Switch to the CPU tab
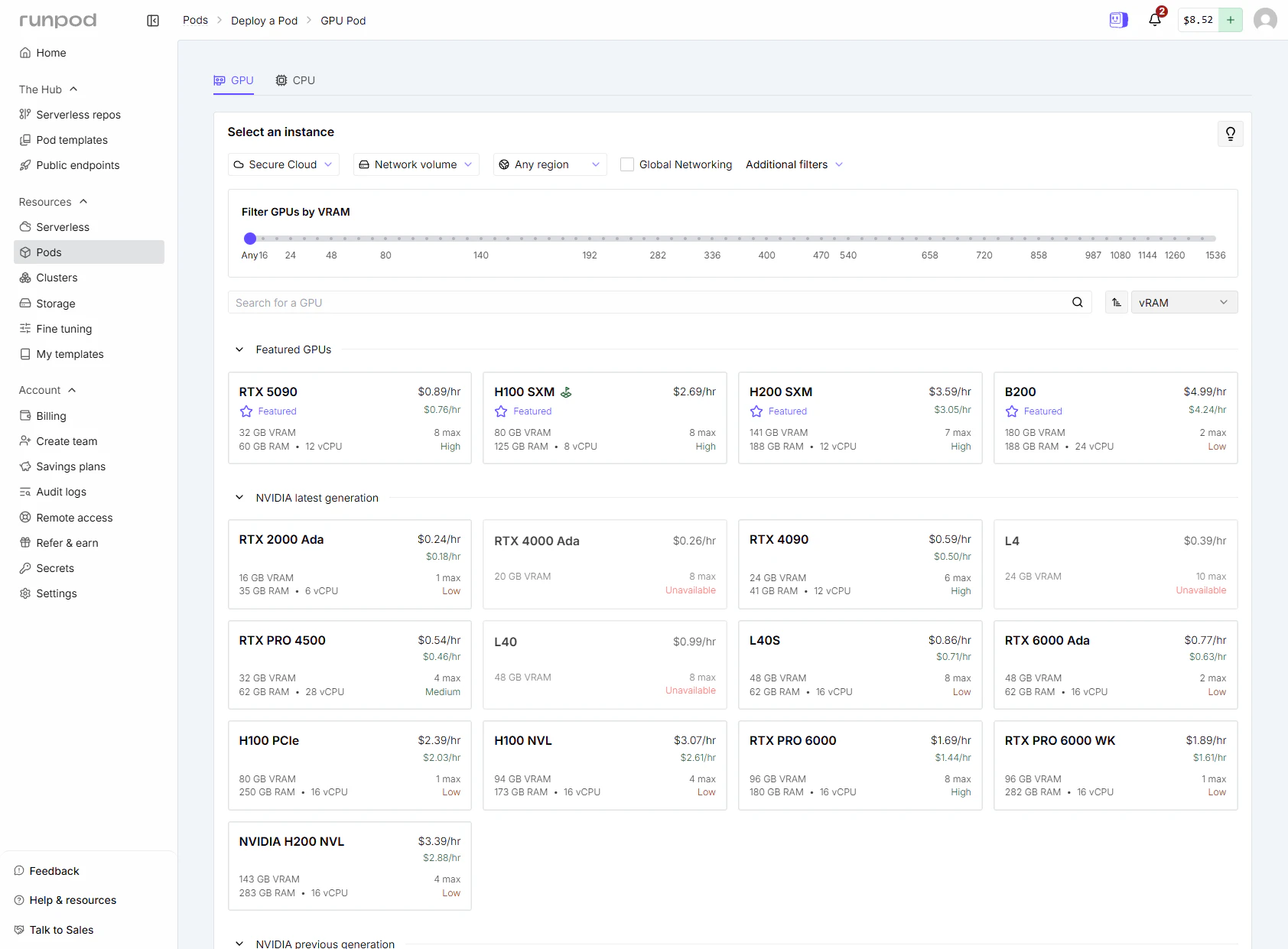1288x949 pixels. coord(295,80)
